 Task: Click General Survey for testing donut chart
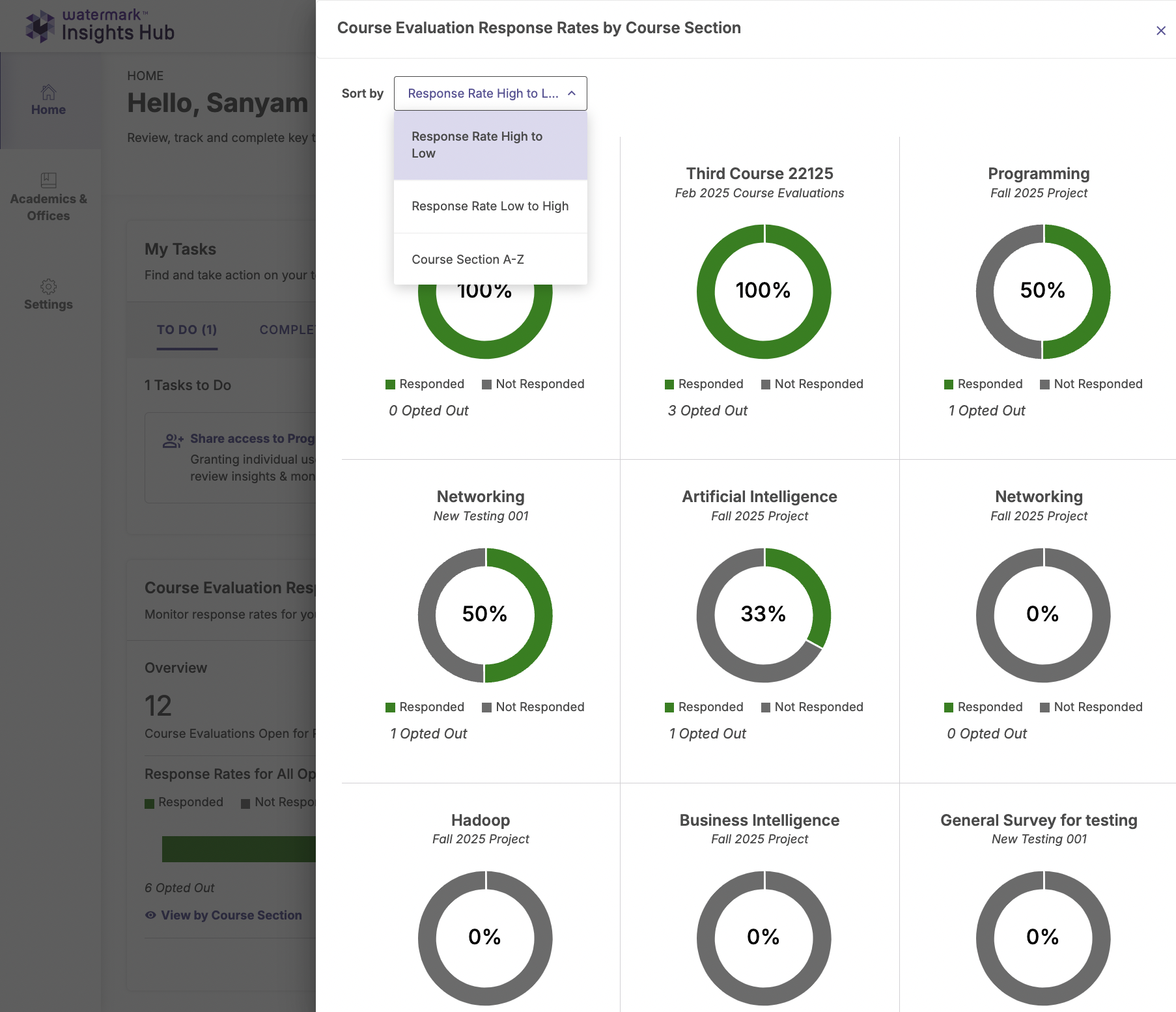[x=1043, y=938]
